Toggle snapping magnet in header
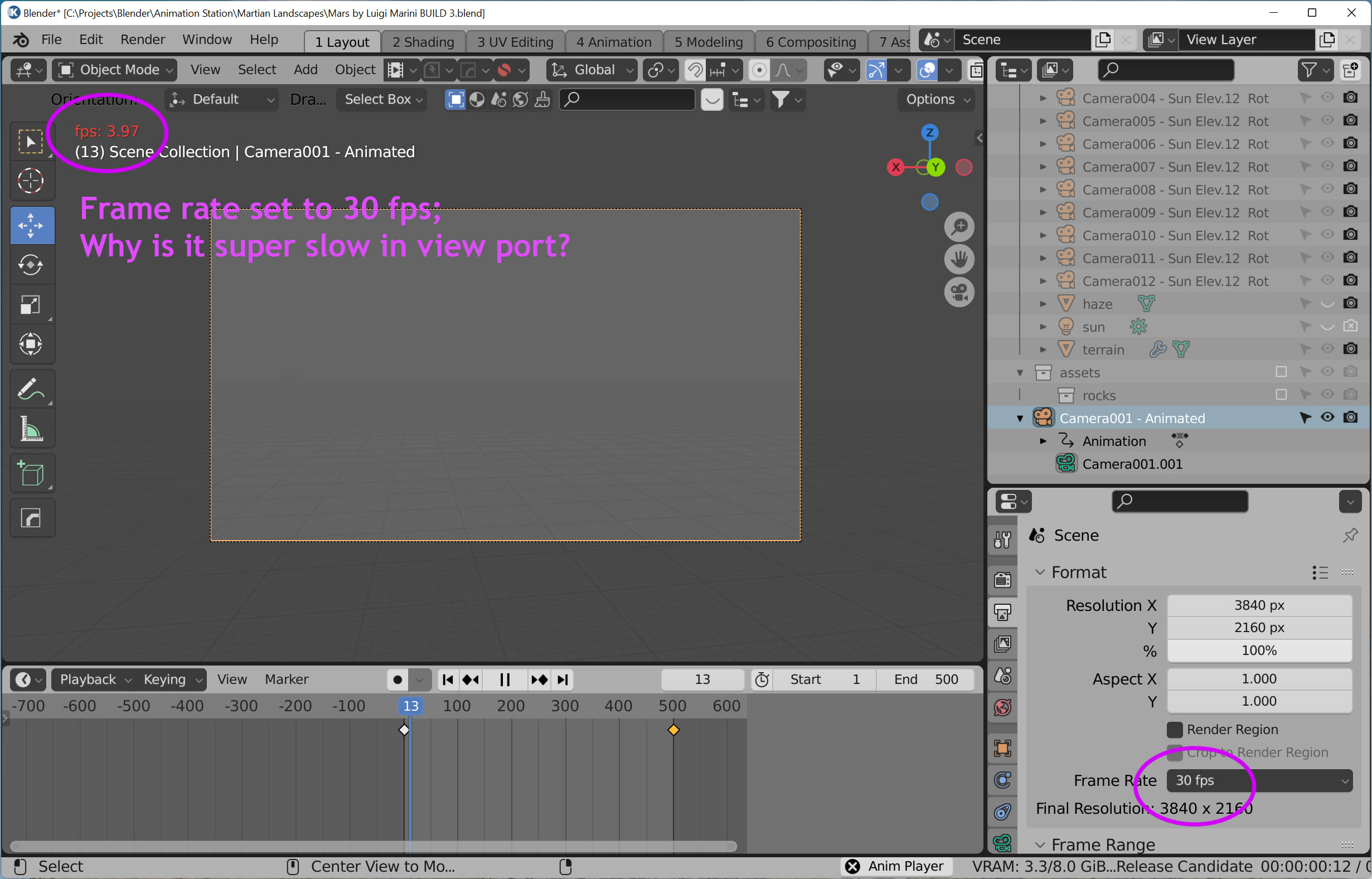 click(x=695, y=70)
